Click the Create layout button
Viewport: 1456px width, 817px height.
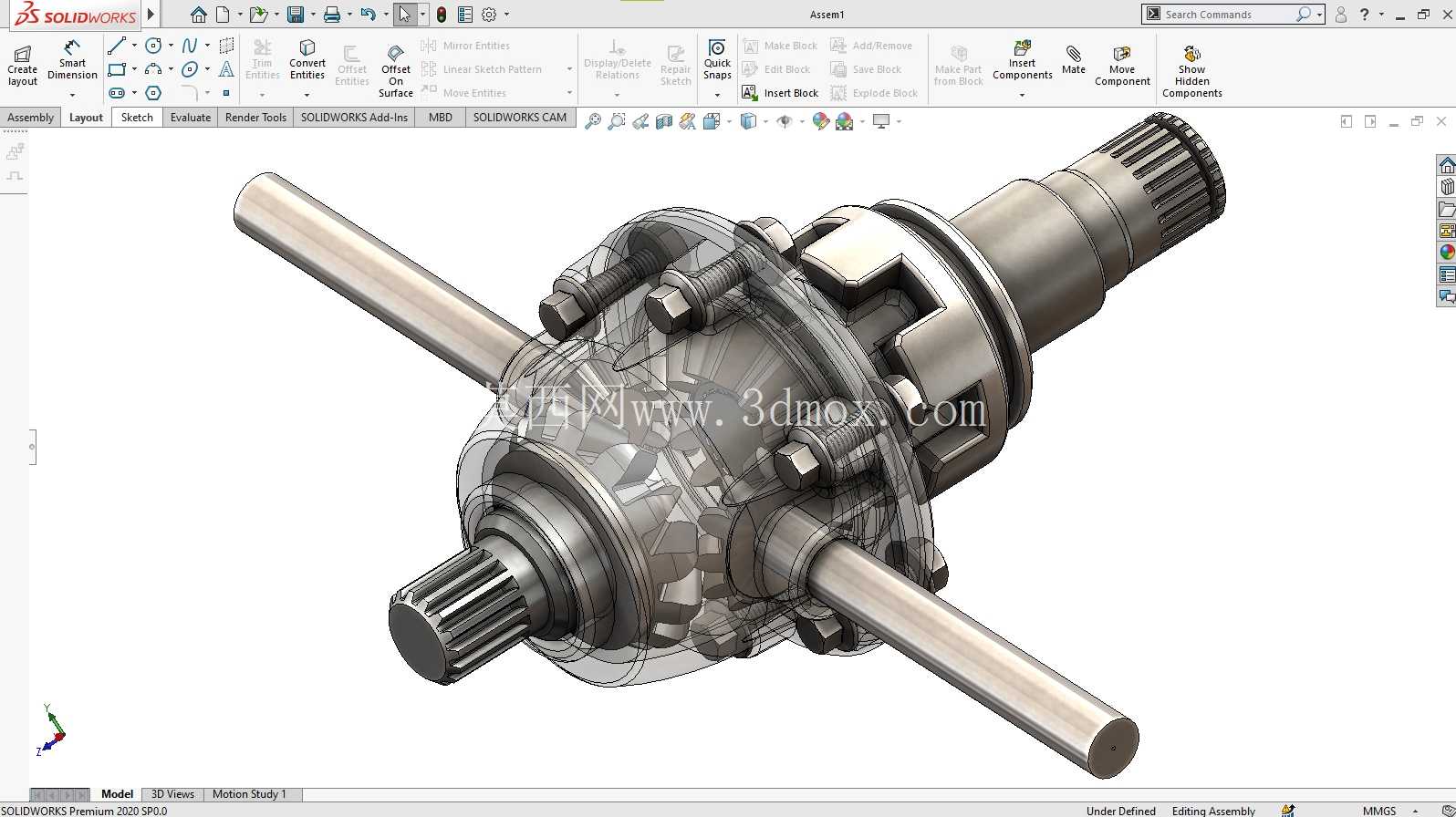(x=23, y=66)
